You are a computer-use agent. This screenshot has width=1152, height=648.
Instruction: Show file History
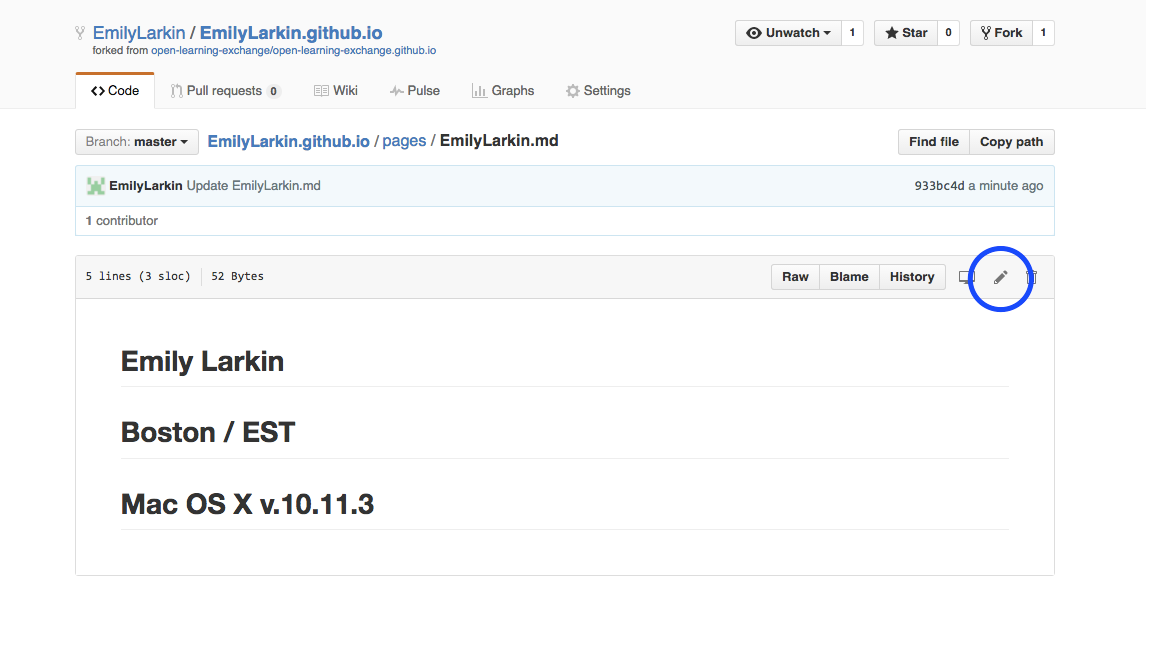[912, 277]
